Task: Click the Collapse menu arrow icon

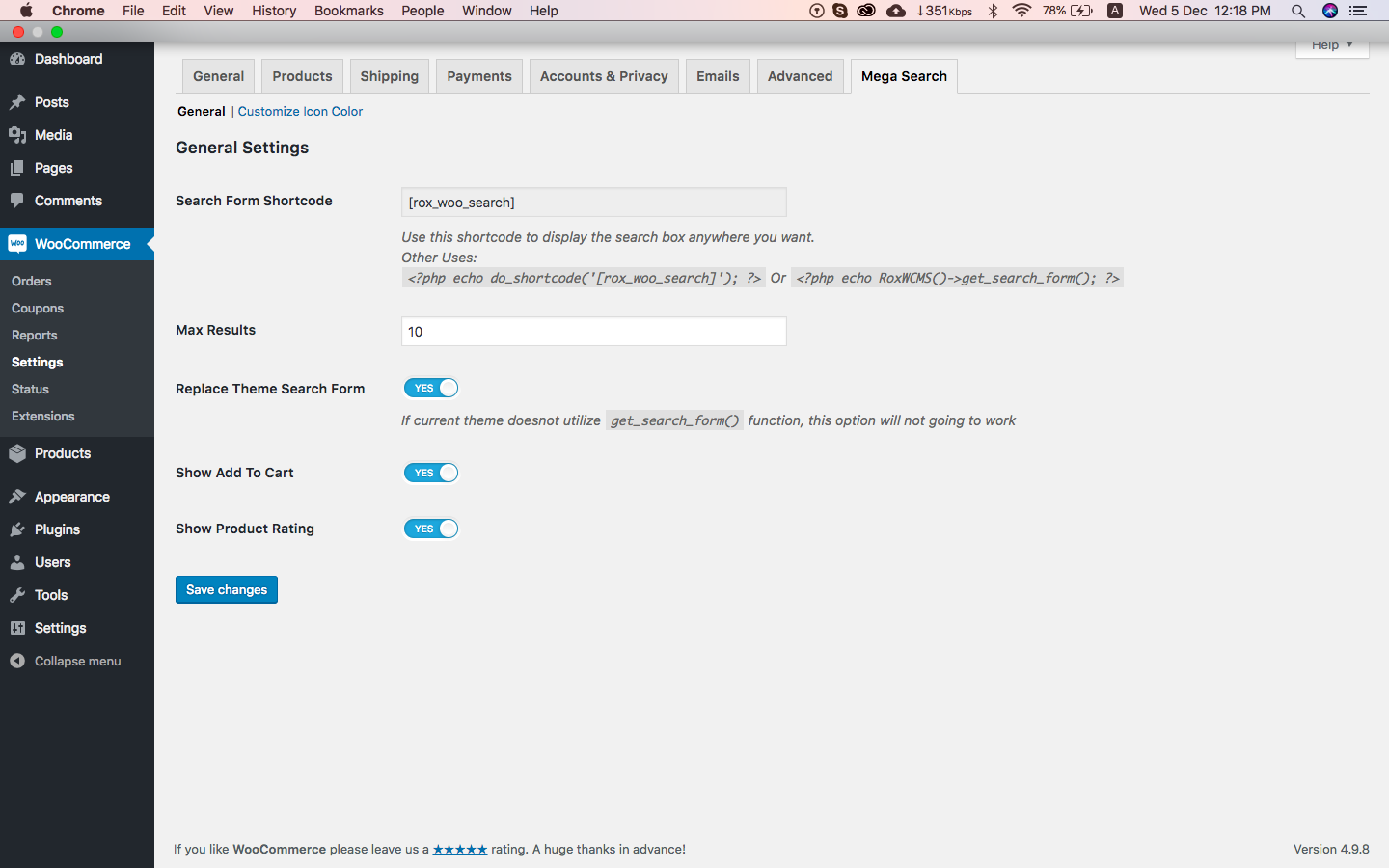Action: click(17, 661)
